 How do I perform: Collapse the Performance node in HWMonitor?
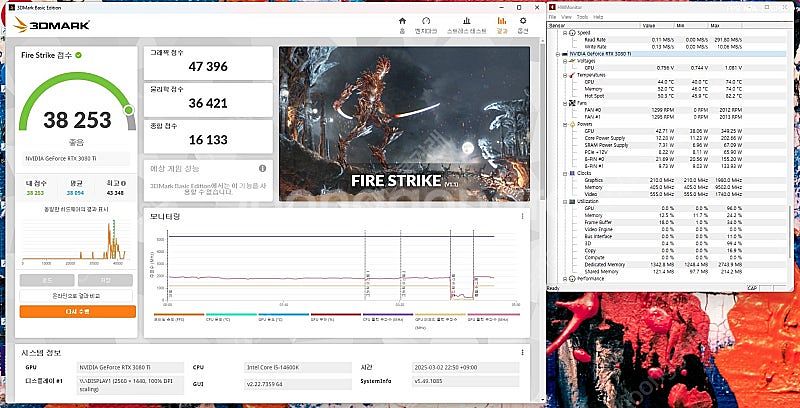[565, 279]
